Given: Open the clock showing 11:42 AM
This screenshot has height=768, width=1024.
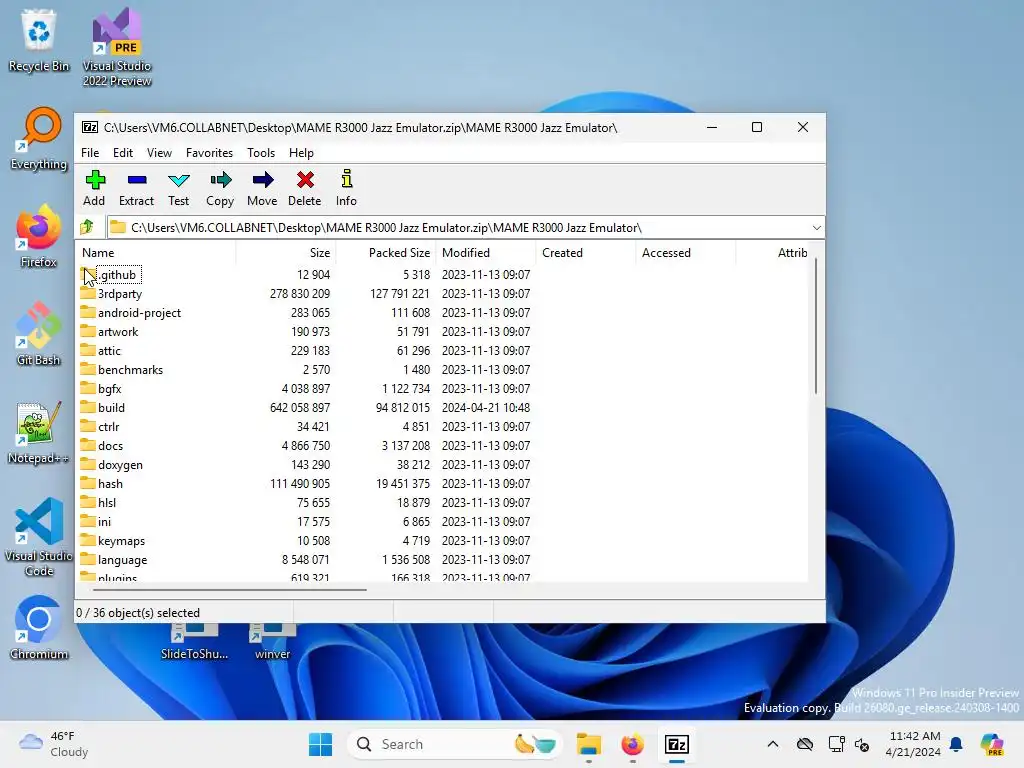Looking at the screenshot, I should (x=914, y=744).
